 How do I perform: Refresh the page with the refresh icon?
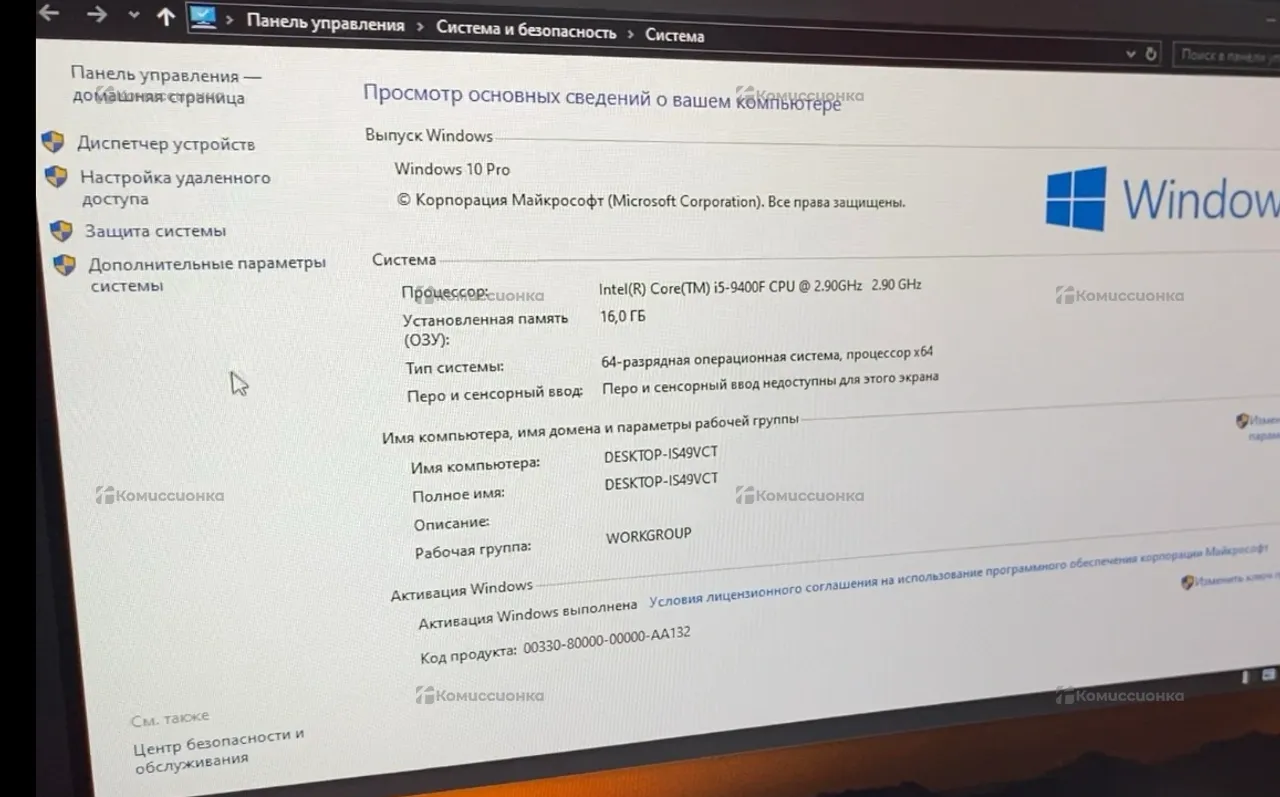pyautogui.click(x=1152, y=54)
